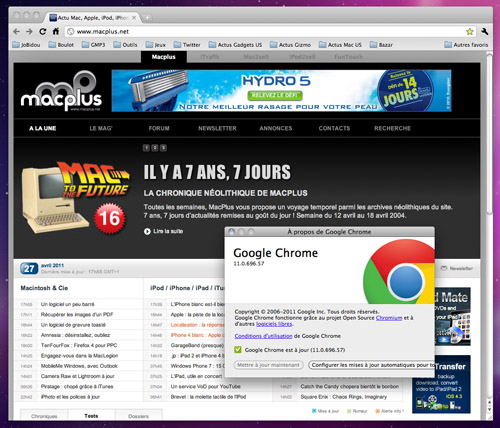Switch to the Dossiers tab
This screenshot has height=428, width=500.
click(x=138, y=416)
